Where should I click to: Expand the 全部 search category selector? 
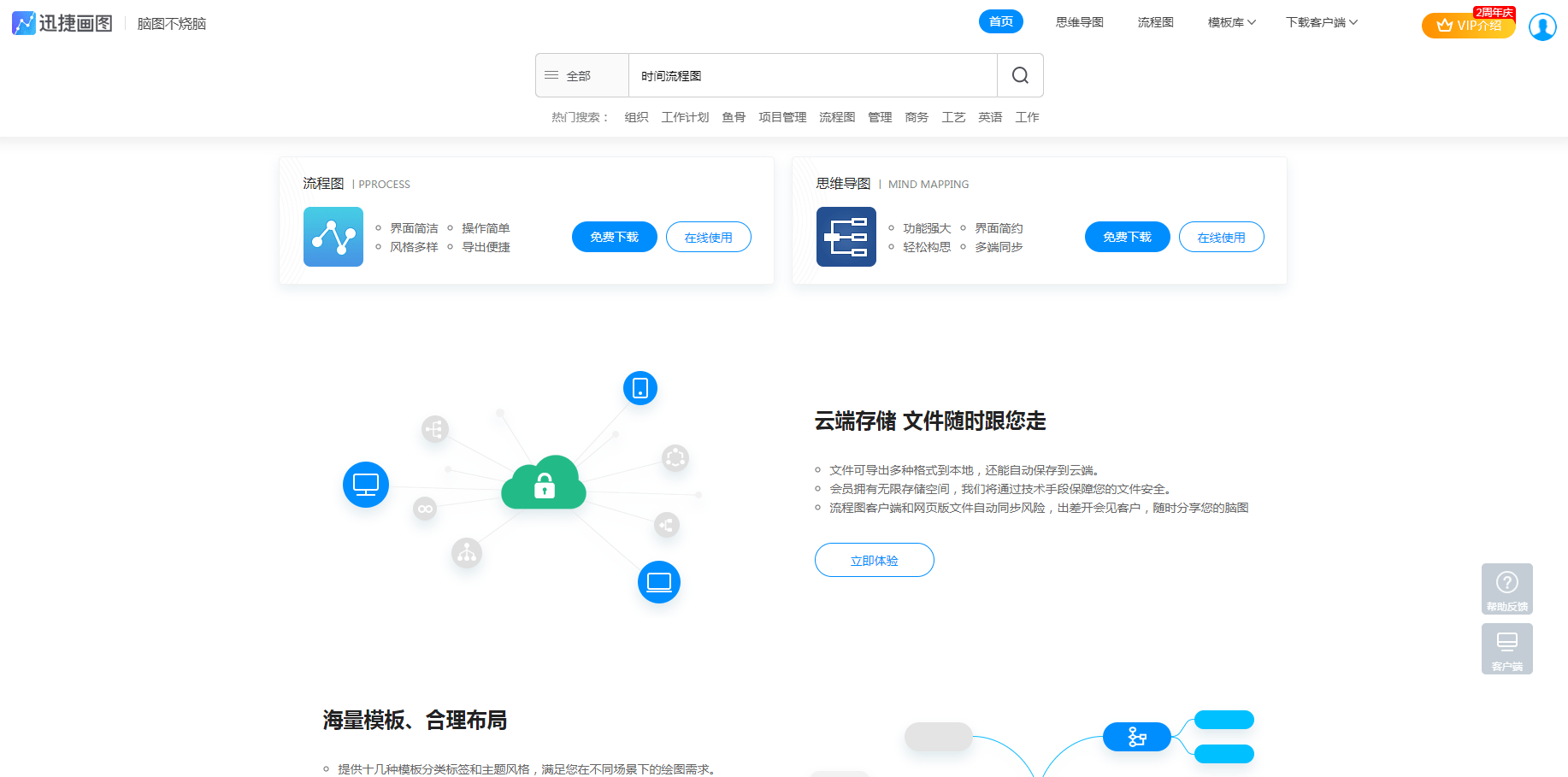pos(581,75)
